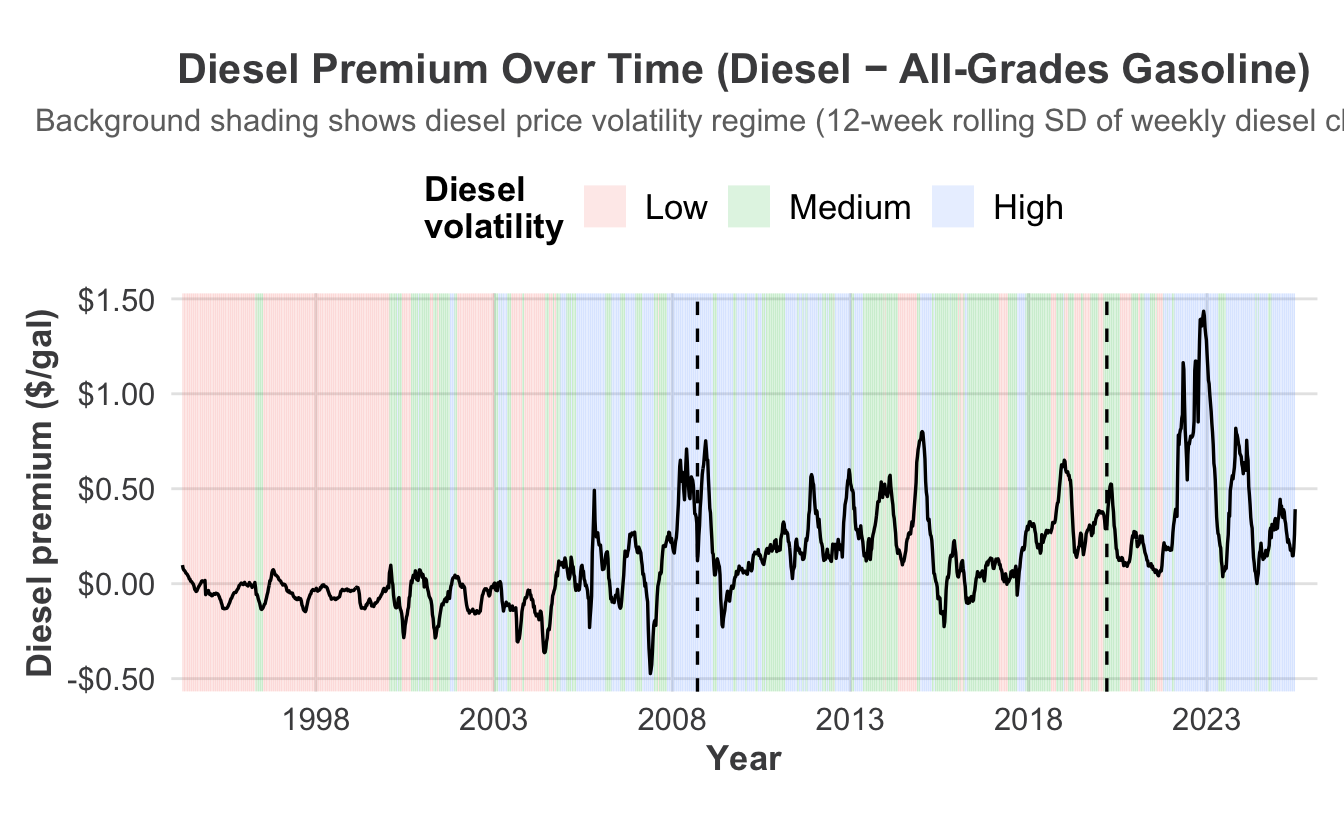Image resolution: width=1344 pixels, height=830 pixels.
Task: Click the chart title "Diesel Premium Over Time"
Action: tap(743, 71)
